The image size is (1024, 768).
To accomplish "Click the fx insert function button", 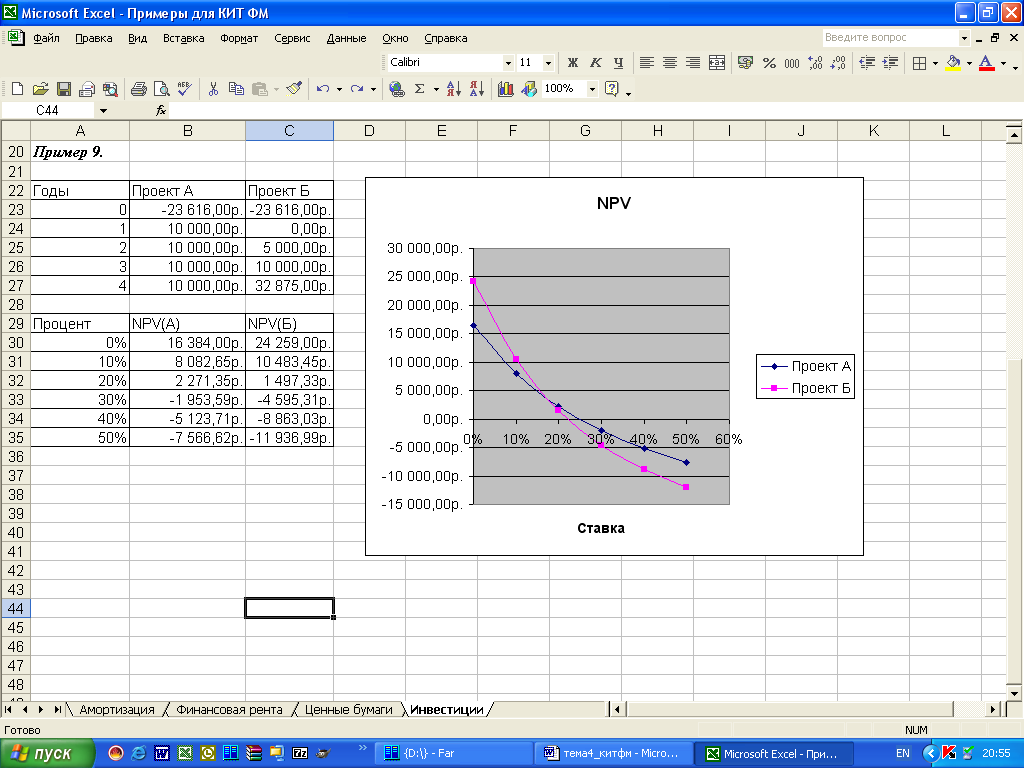I will pos(161,110).
